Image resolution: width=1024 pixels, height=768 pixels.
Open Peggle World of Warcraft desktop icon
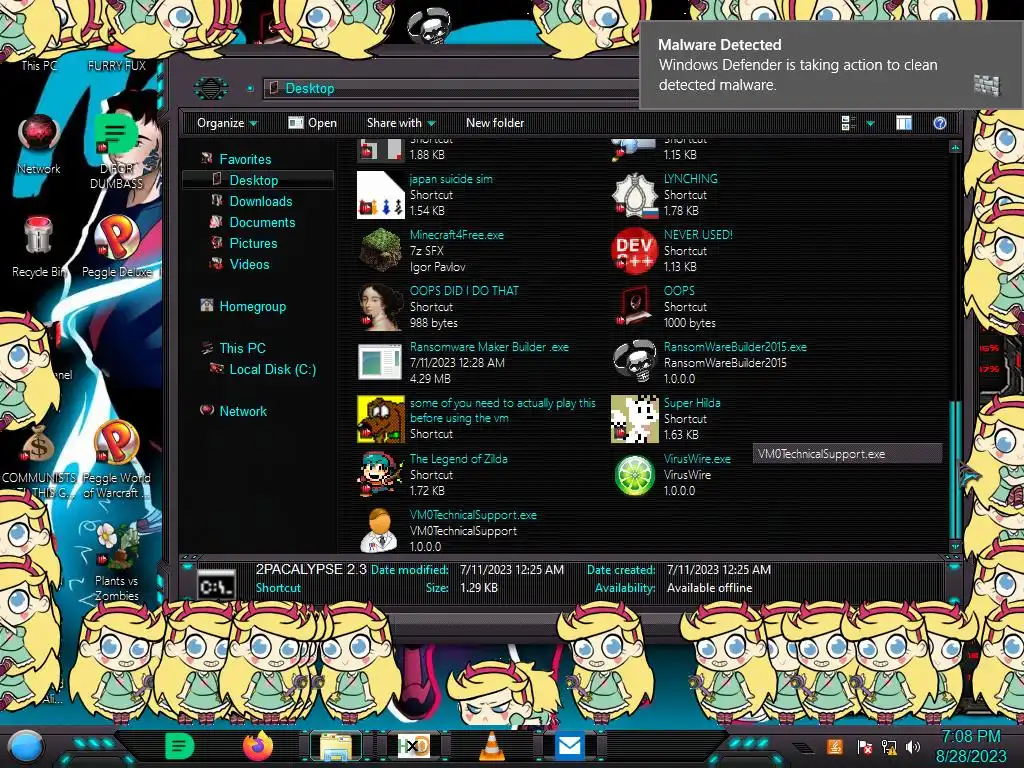[117, 444]
